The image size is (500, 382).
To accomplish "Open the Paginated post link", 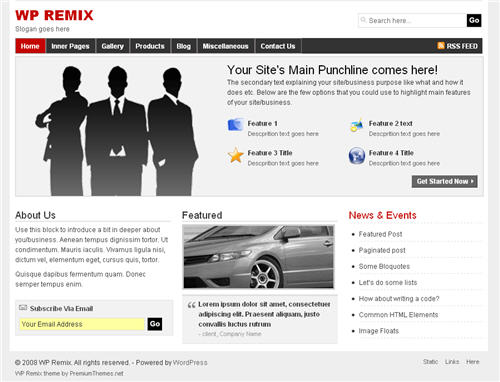I will (x=382, y=250).
